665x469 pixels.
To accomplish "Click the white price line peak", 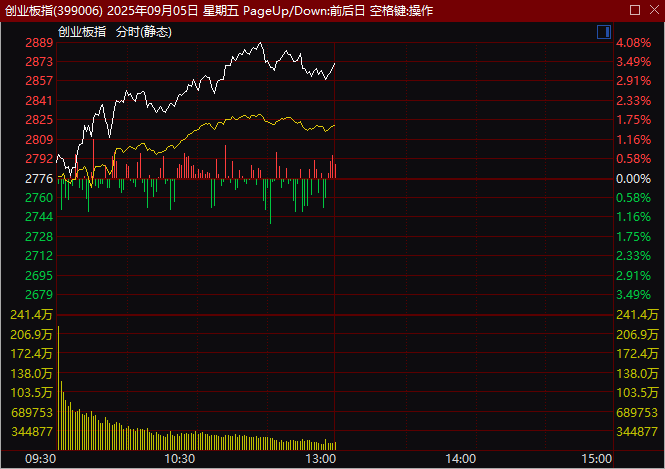I will click(260, 43).
